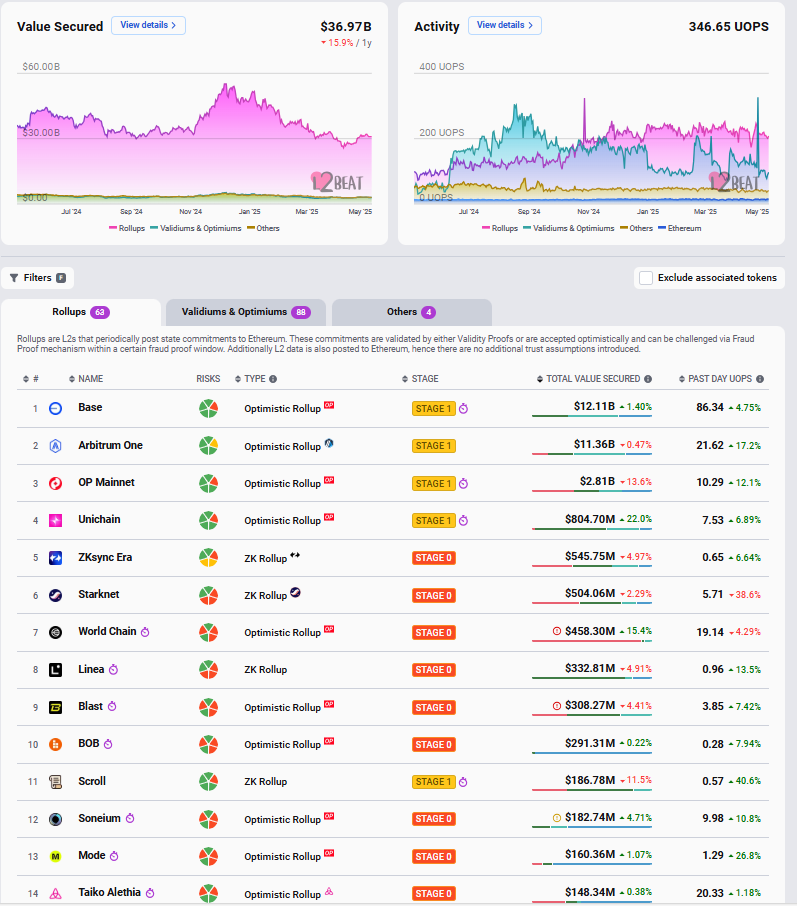The width and height of the screenshot is (797, 906).
Task: Click the clock icon next to Linea
Action: click(x=114, y=670)
